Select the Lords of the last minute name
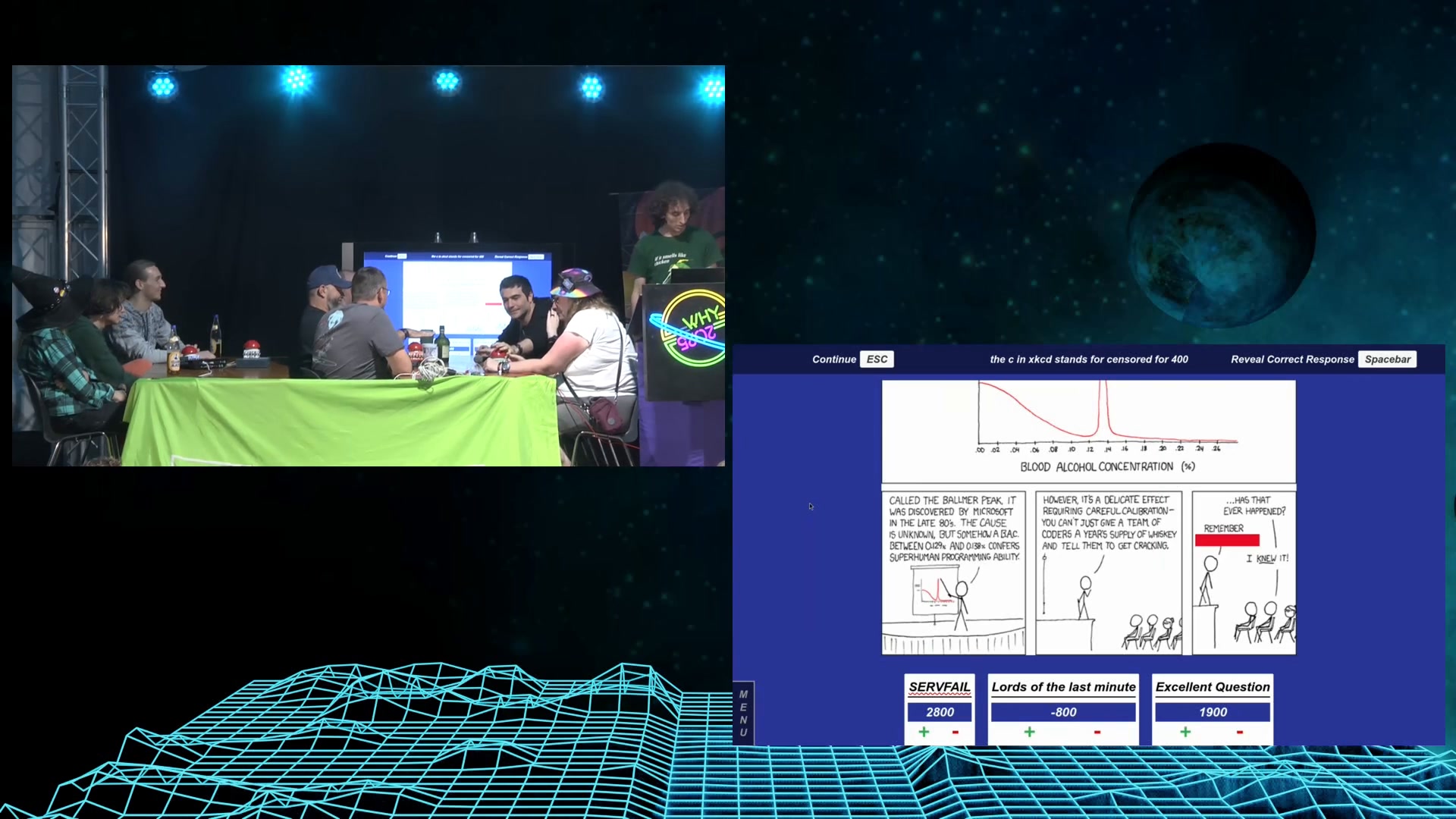Screen dimensions: 1456x819 (x=1063, y=687)
